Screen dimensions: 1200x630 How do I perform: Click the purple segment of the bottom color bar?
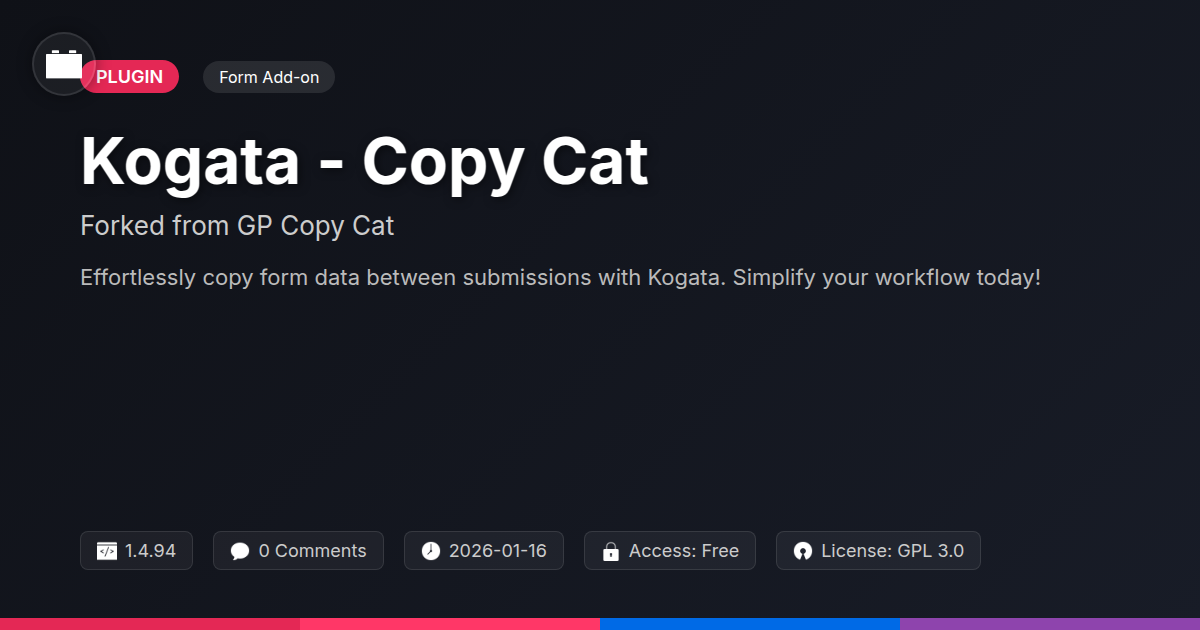click(x=1050, y=624)
